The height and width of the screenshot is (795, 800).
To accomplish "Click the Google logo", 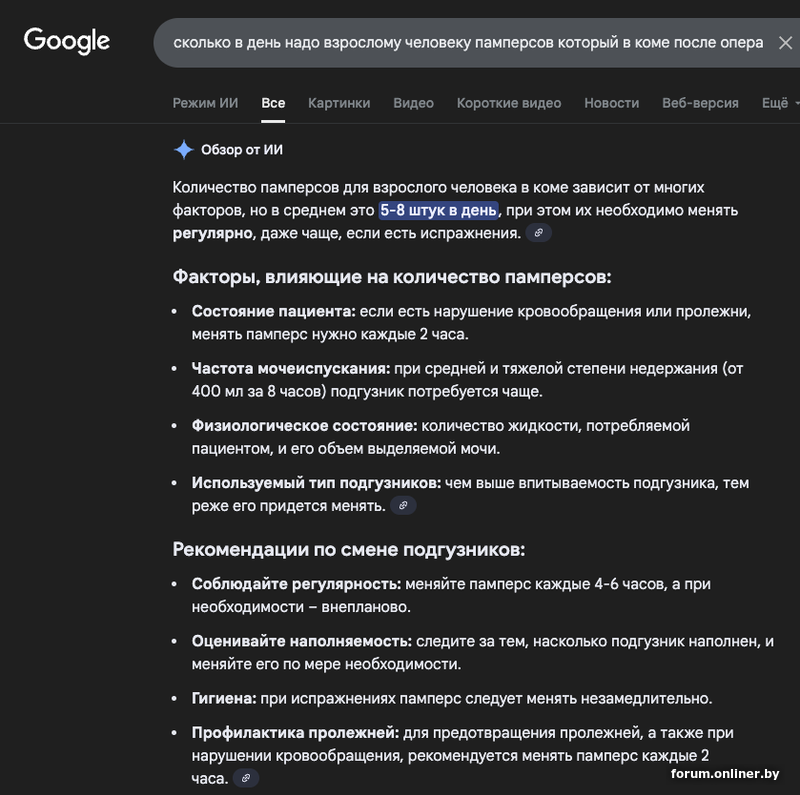I will coord(67,41).
